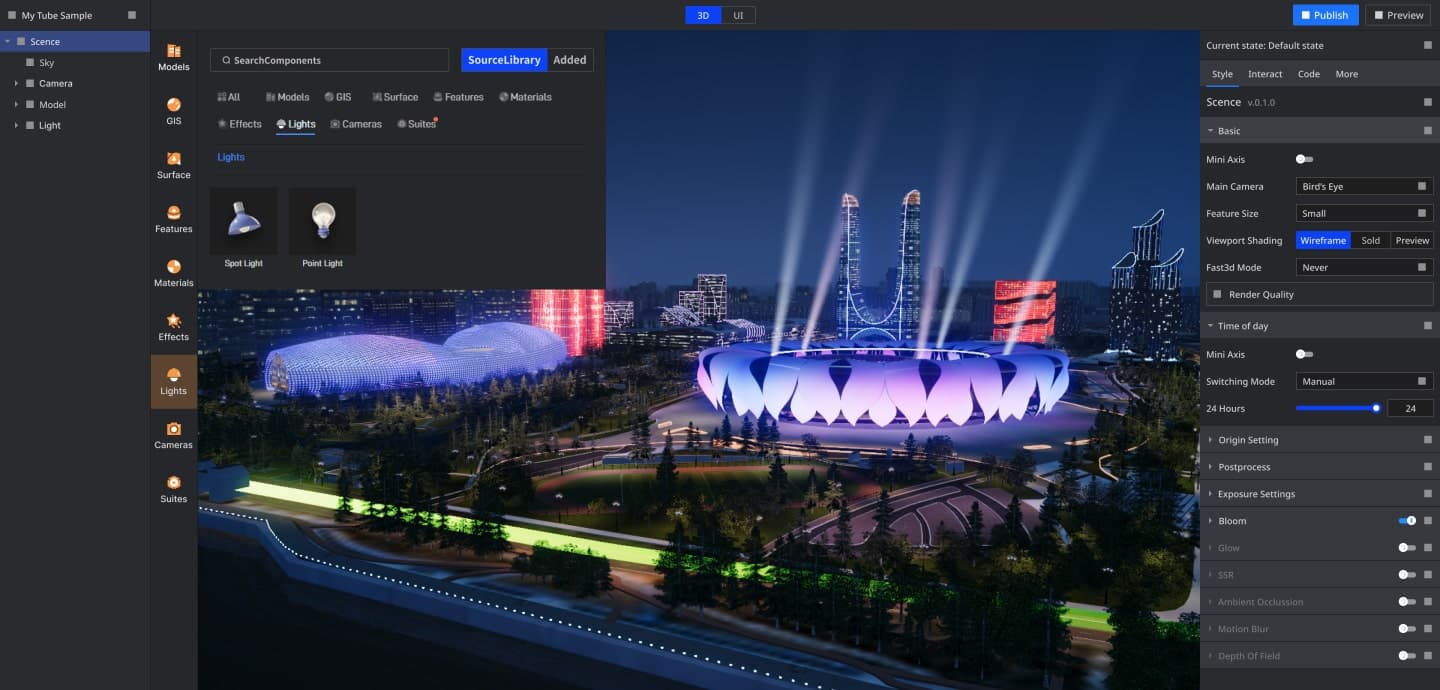The width and height of the screenshot is (1440, 690).
Task: Click the 24 Hours slider handle
Action: tap(1376, 408)
